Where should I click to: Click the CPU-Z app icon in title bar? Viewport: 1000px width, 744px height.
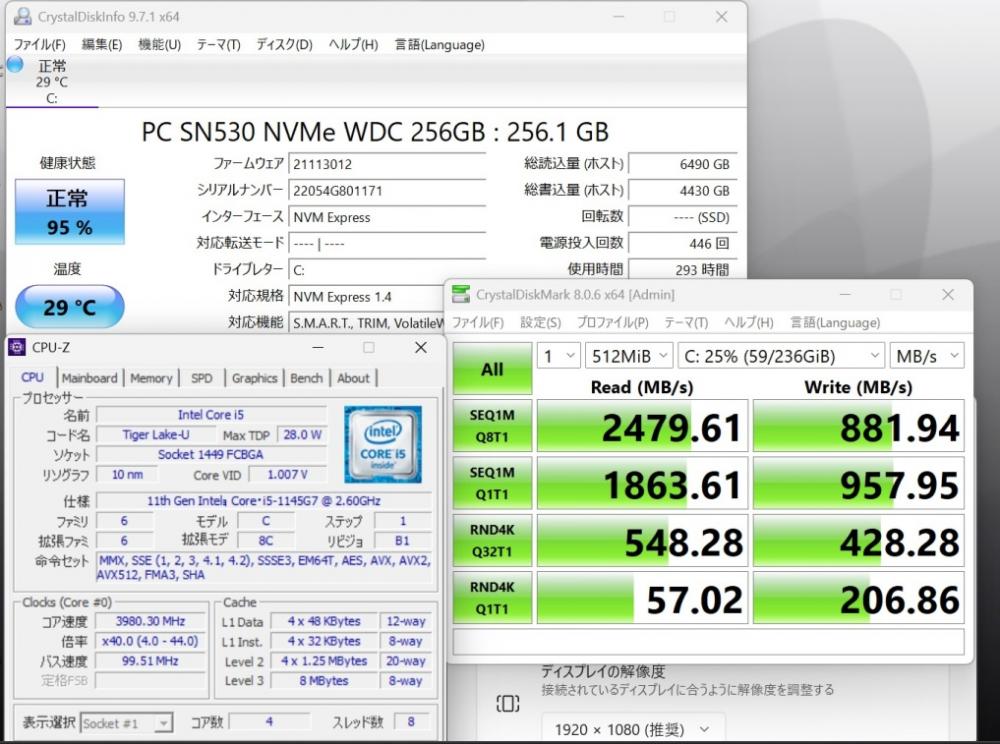point(17,347)
